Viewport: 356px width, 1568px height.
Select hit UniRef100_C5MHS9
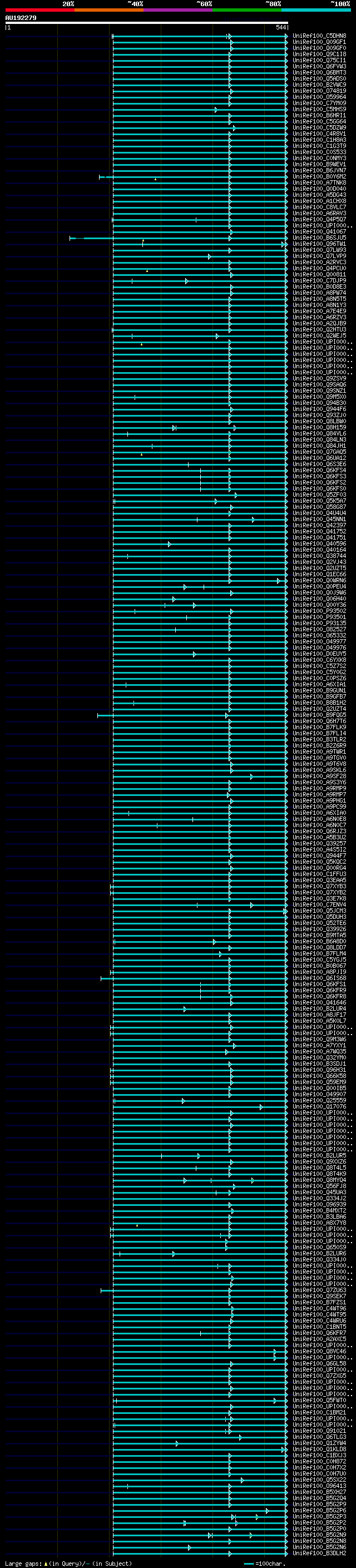(319, 110)
